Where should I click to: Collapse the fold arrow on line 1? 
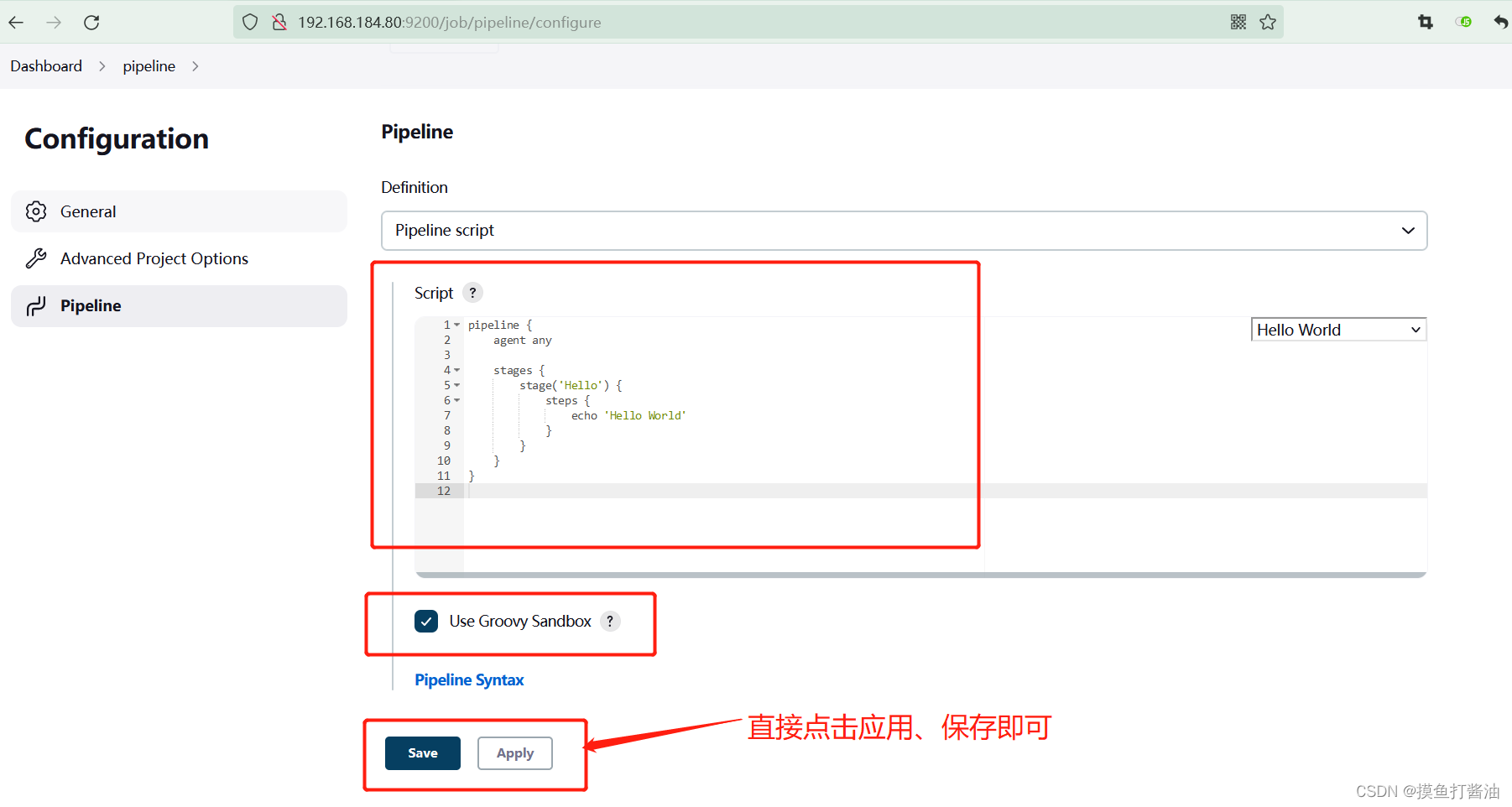tap(457, 325)
